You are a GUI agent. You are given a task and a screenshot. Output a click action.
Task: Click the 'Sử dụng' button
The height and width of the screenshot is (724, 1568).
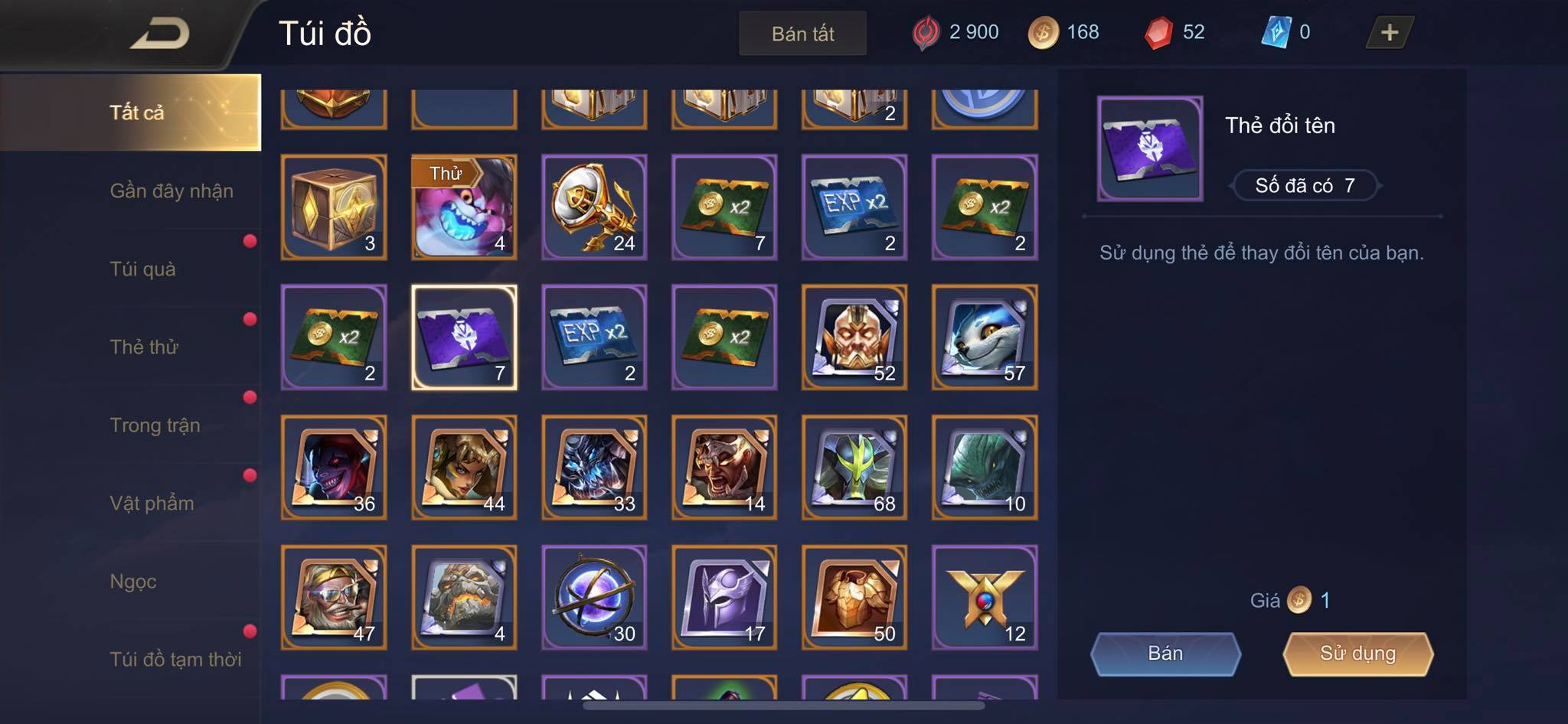point(1357,654)
